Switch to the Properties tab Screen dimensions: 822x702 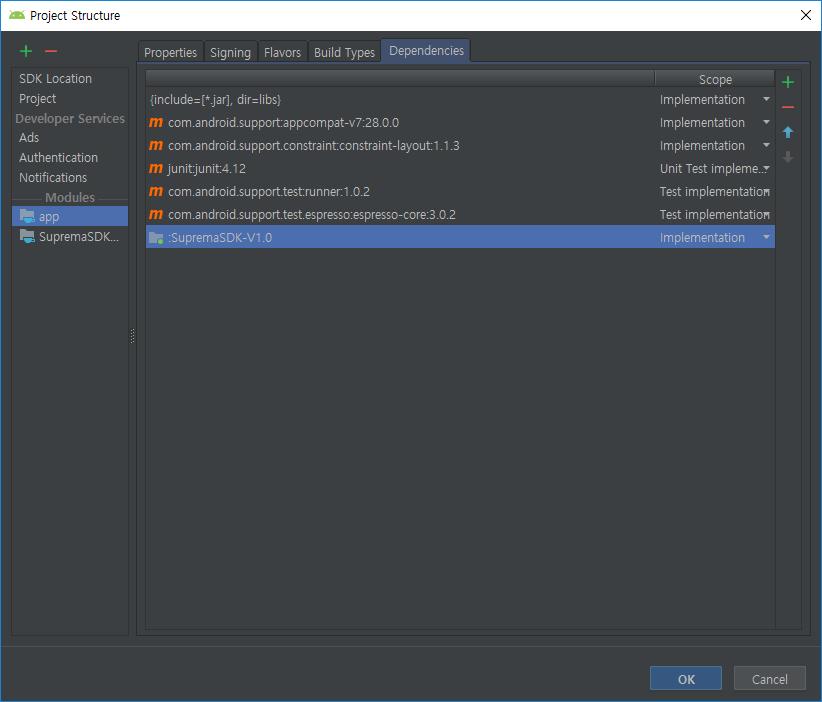click(x=171, y=53)
